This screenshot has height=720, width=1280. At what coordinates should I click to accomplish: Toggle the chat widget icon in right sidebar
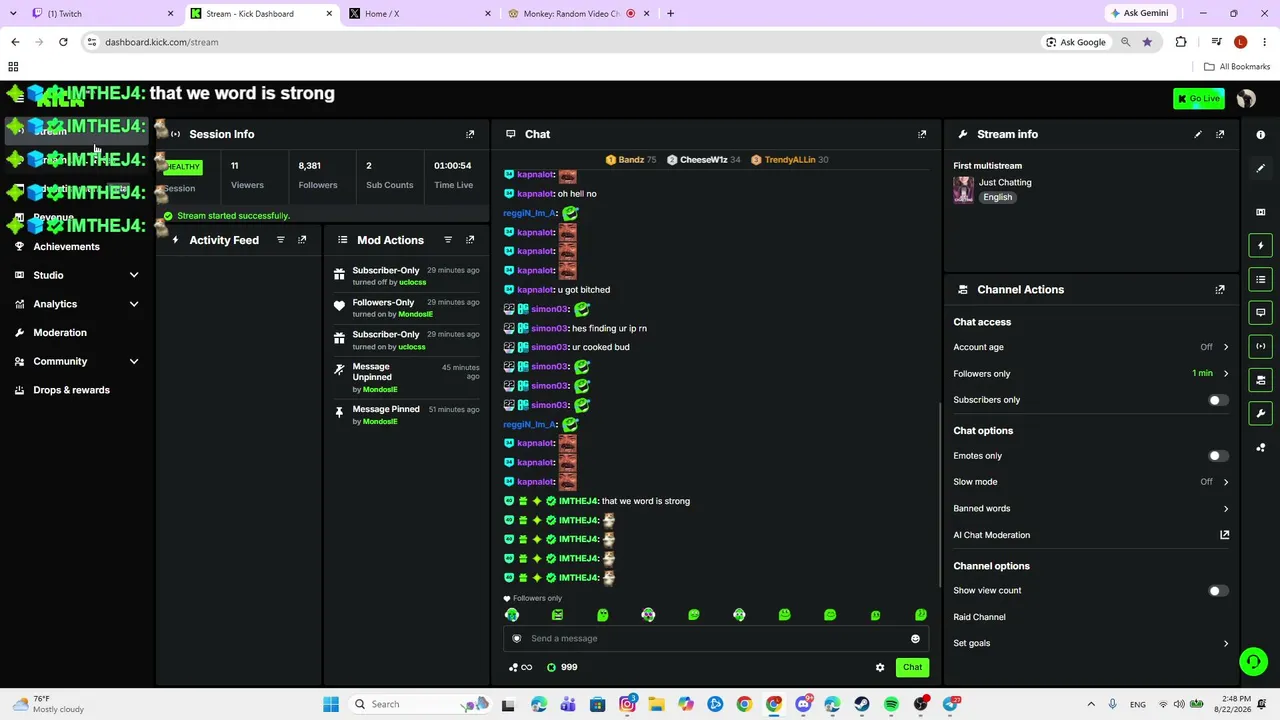click(x=1261, y=313)
